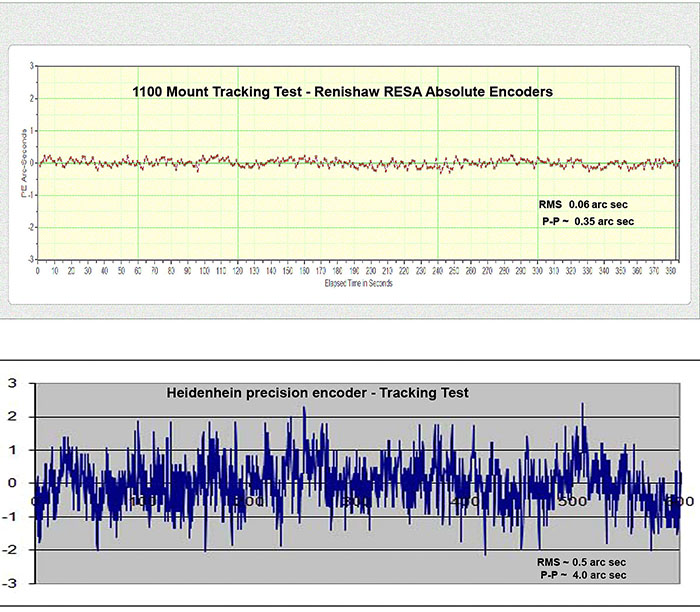The image size is (700, 612).
Task: Click the 240 tick on top chart's time axis
Action: point(438,271)
